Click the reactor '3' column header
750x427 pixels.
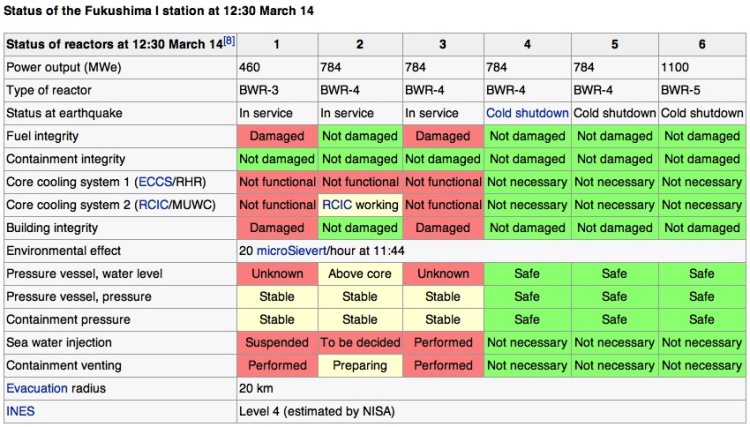[443, 44]
